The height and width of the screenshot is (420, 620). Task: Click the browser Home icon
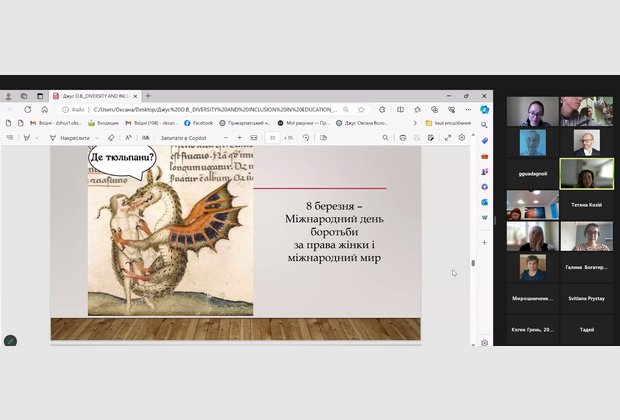[x=43, y=109]
